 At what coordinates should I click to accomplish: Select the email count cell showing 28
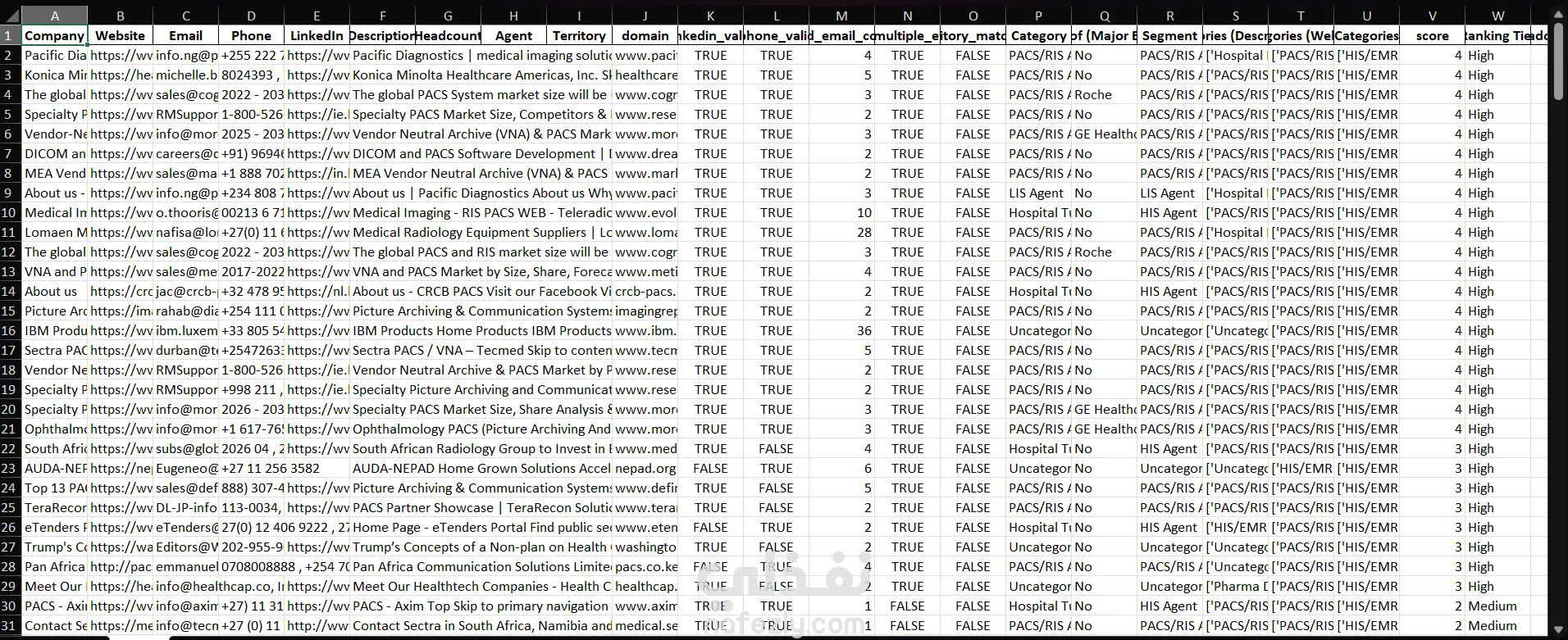click(841, 232)
